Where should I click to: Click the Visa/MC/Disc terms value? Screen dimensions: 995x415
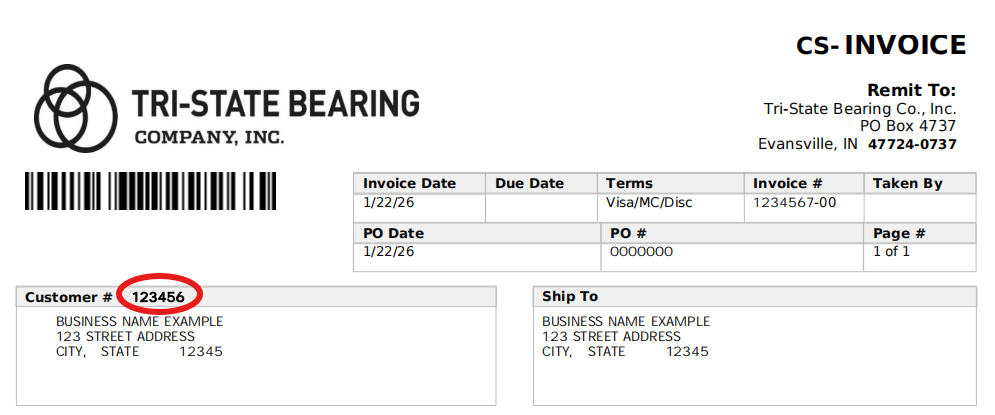649,202
